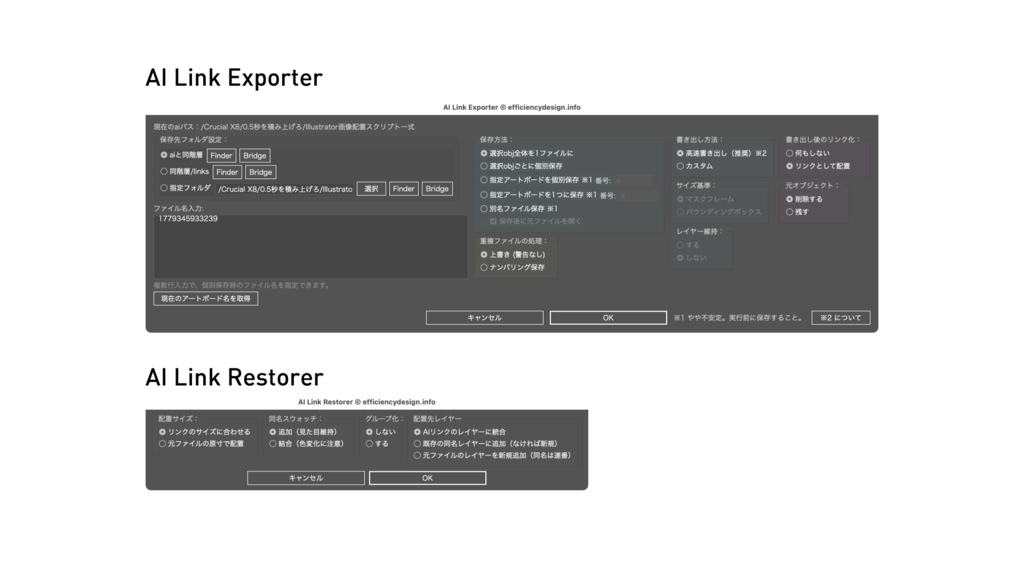This screenshot has width=1024, height=576.
Task: Select 'する' under レイヤー維持
Action: point(680,245)
